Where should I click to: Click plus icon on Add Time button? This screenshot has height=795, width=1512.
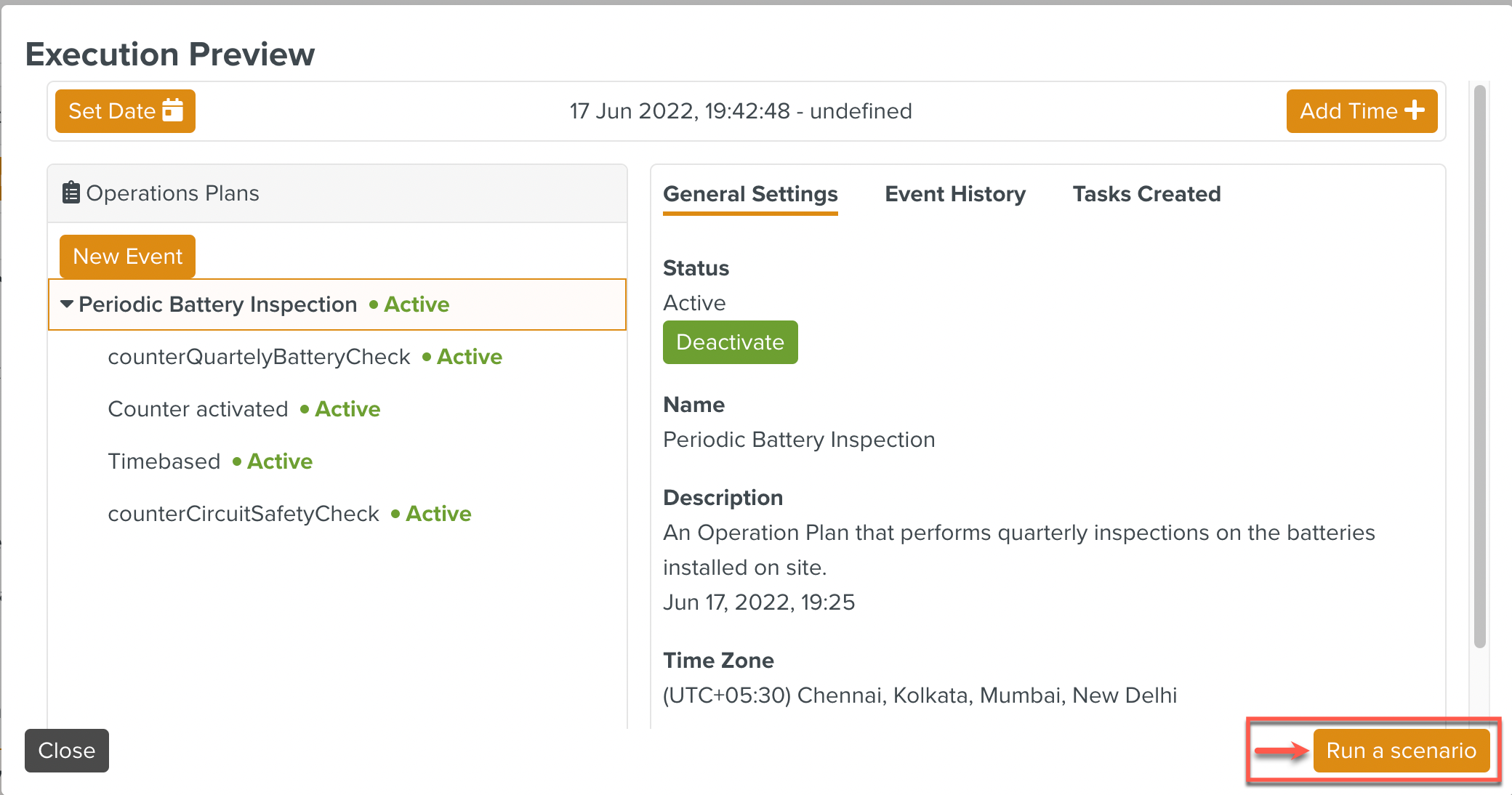click(x=1415, y=110)
